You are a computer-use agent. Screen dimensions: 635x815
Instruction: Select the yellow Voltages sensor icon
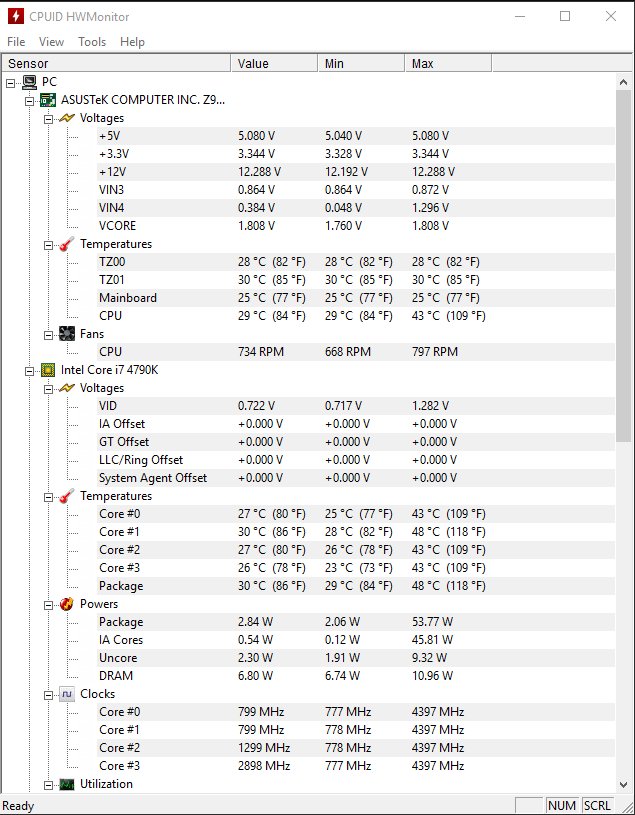click(67, 117)
